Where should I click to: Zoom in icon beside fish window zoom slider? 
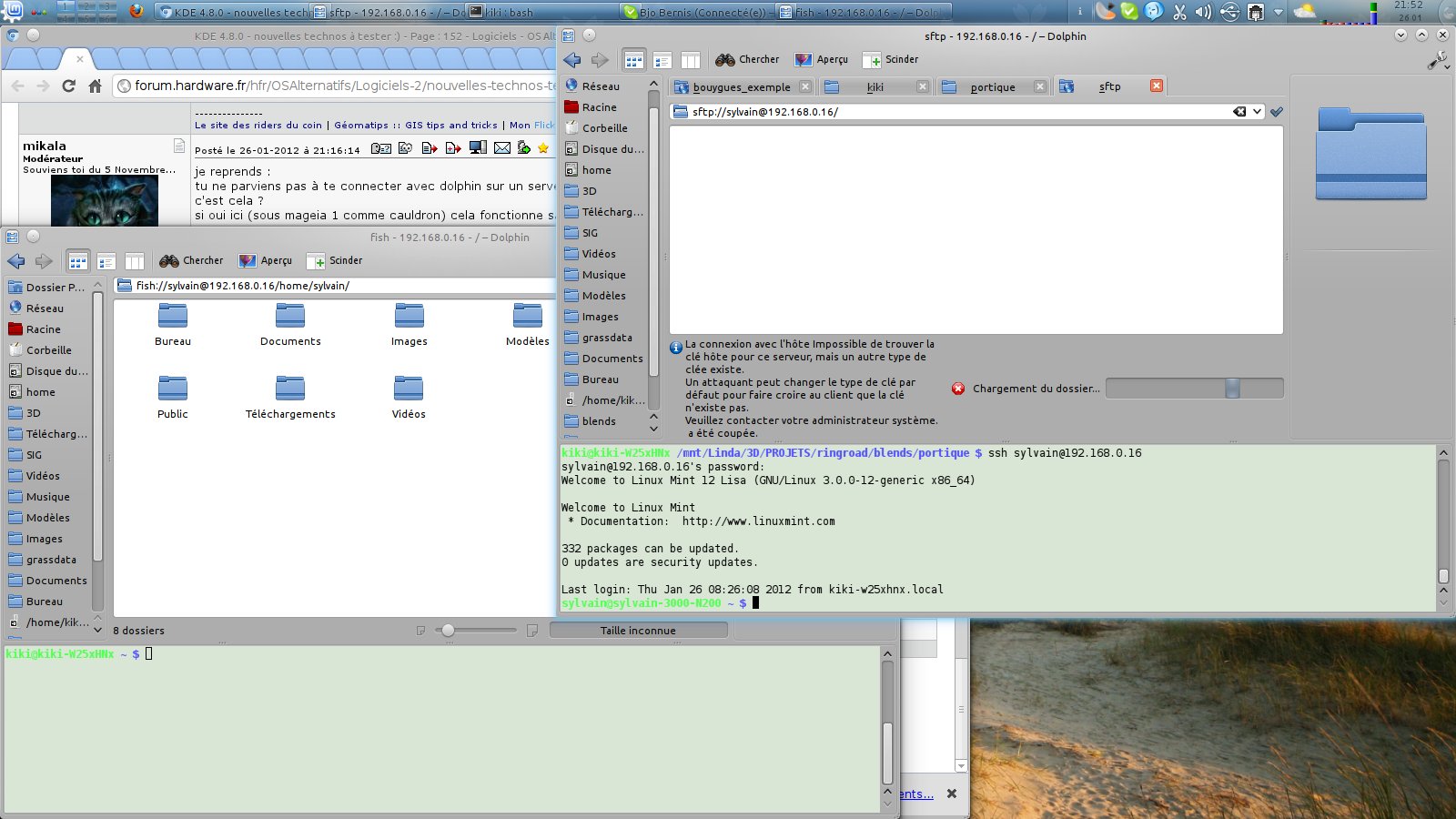[532, 631]
